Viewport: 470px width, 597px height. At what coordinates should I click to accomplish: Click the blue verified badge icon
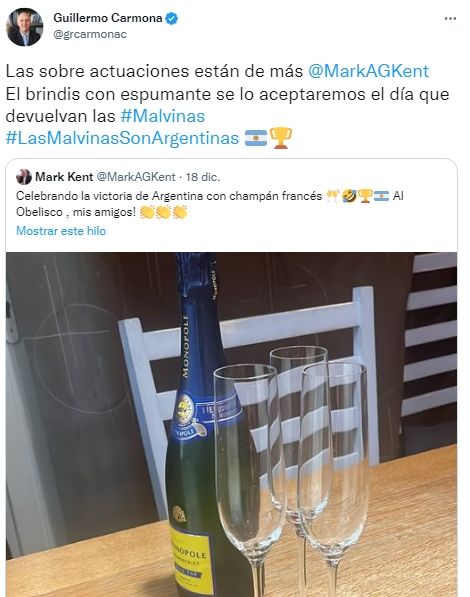pos(172,18)
